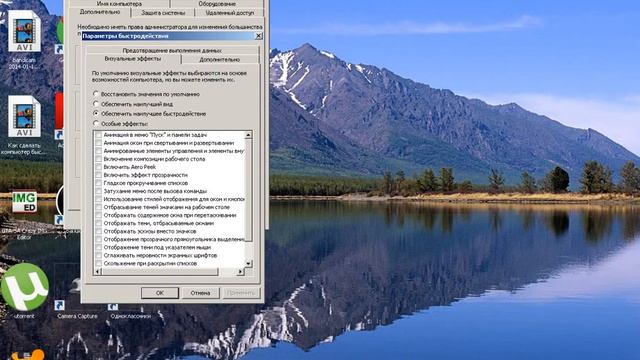Confirm with the OK button
The image size is (640, 360).
[160, 293]
